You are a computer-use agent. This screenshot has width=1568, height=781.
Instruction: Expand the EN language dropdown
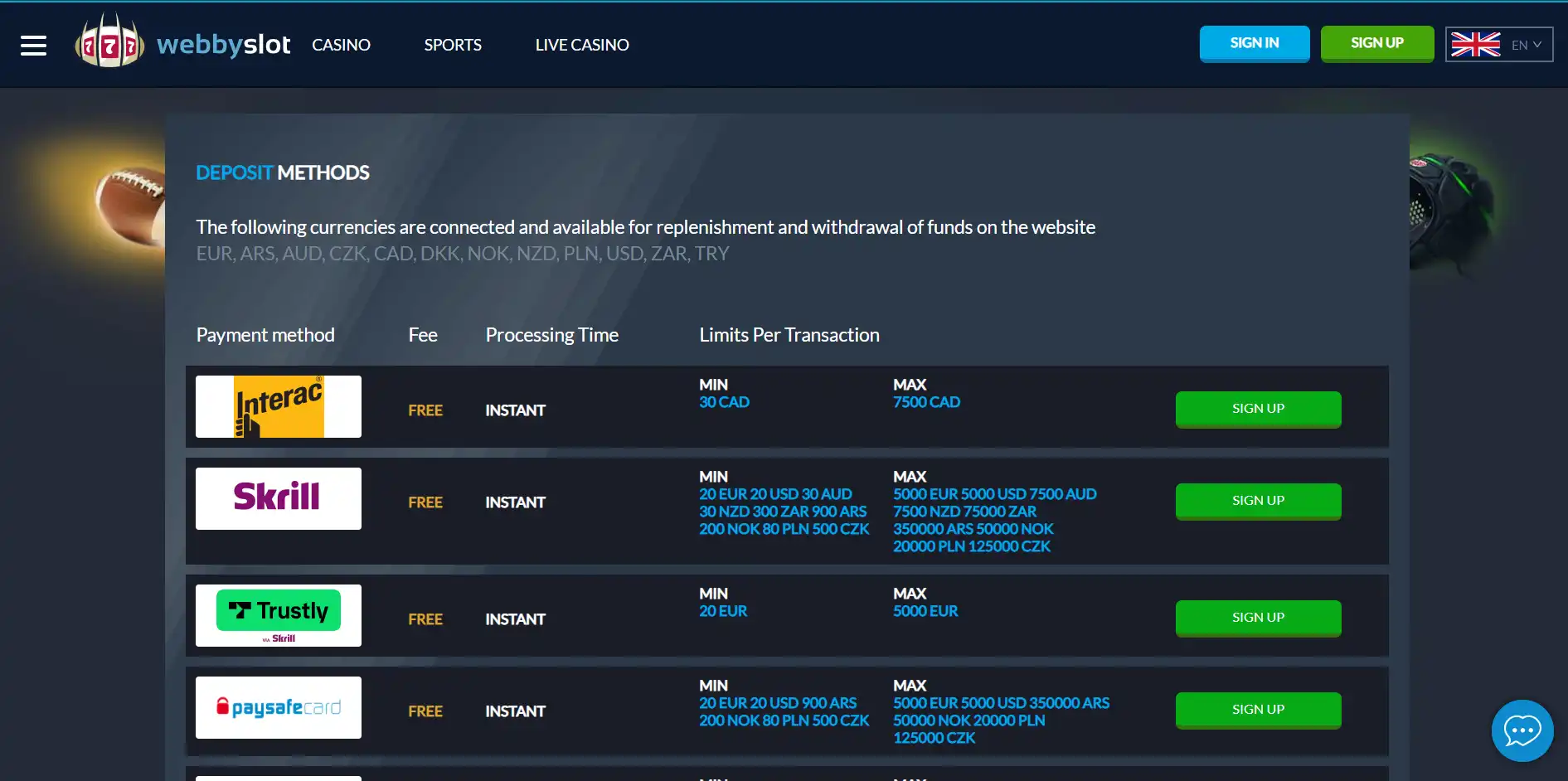(x=1527, y=45)
